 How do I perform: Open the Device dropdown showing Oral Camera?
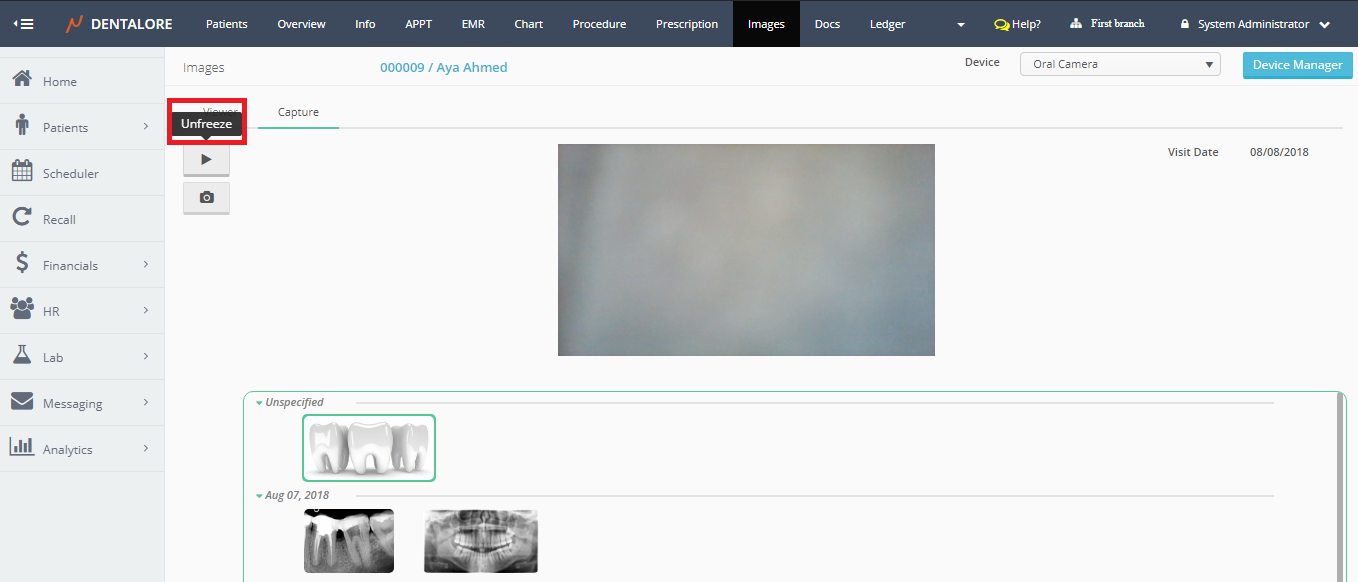click(1119, 64)
